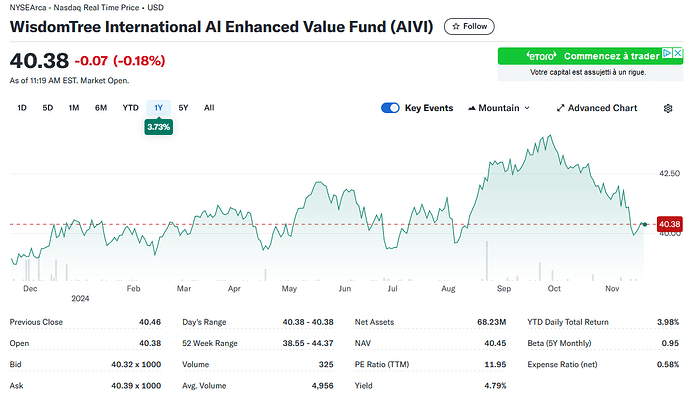The image size is (690, 401).
Task: Click the Net Assets value 68.23M
Action: tap(492, 322)
